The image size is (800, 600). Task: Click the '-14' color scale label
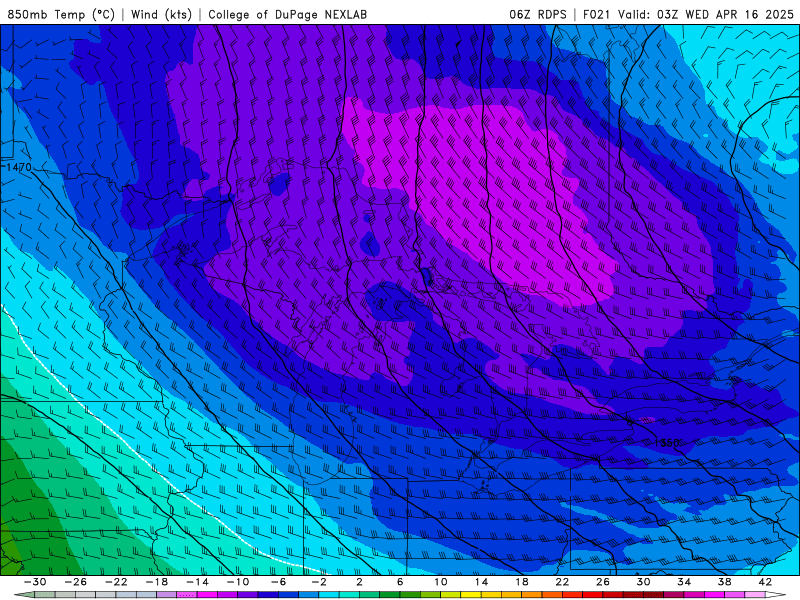click(x=197, y=582)
